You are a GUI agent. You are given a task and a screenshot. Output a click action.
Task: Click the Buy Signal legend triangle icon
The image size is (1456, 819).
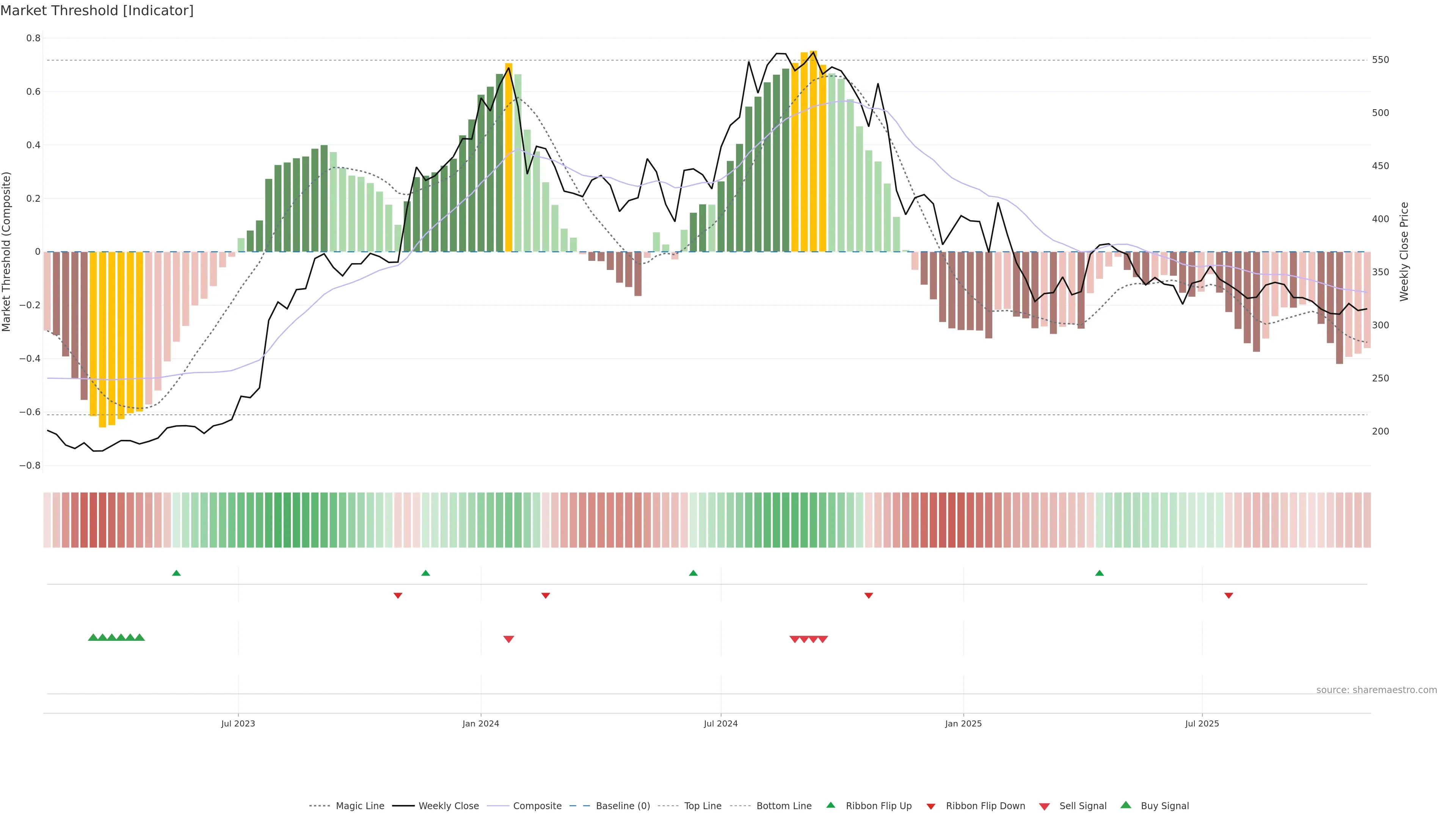tap(1125, 805)
